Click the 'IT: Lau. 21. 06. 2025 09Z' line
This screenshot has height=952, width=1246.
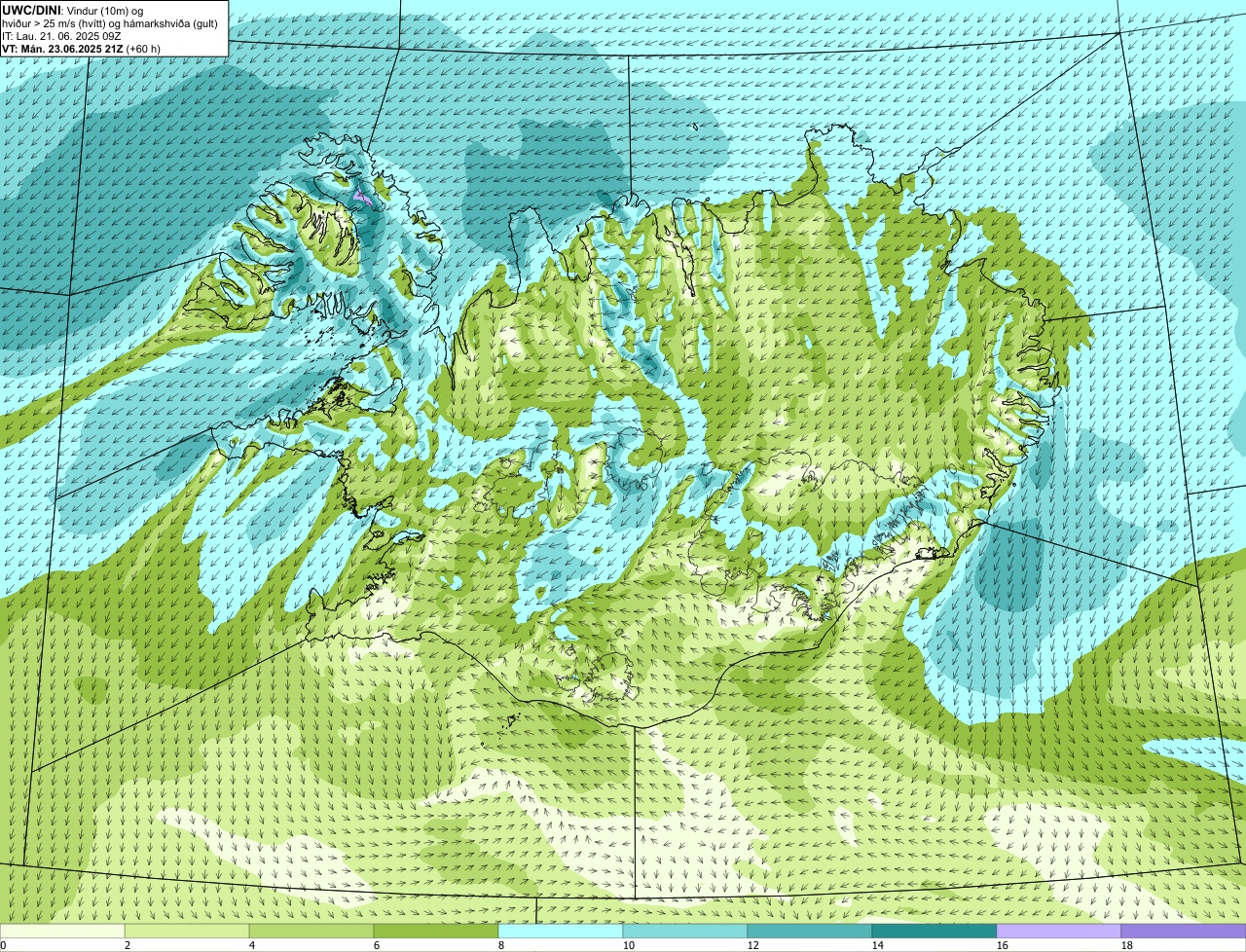point(61,35)
